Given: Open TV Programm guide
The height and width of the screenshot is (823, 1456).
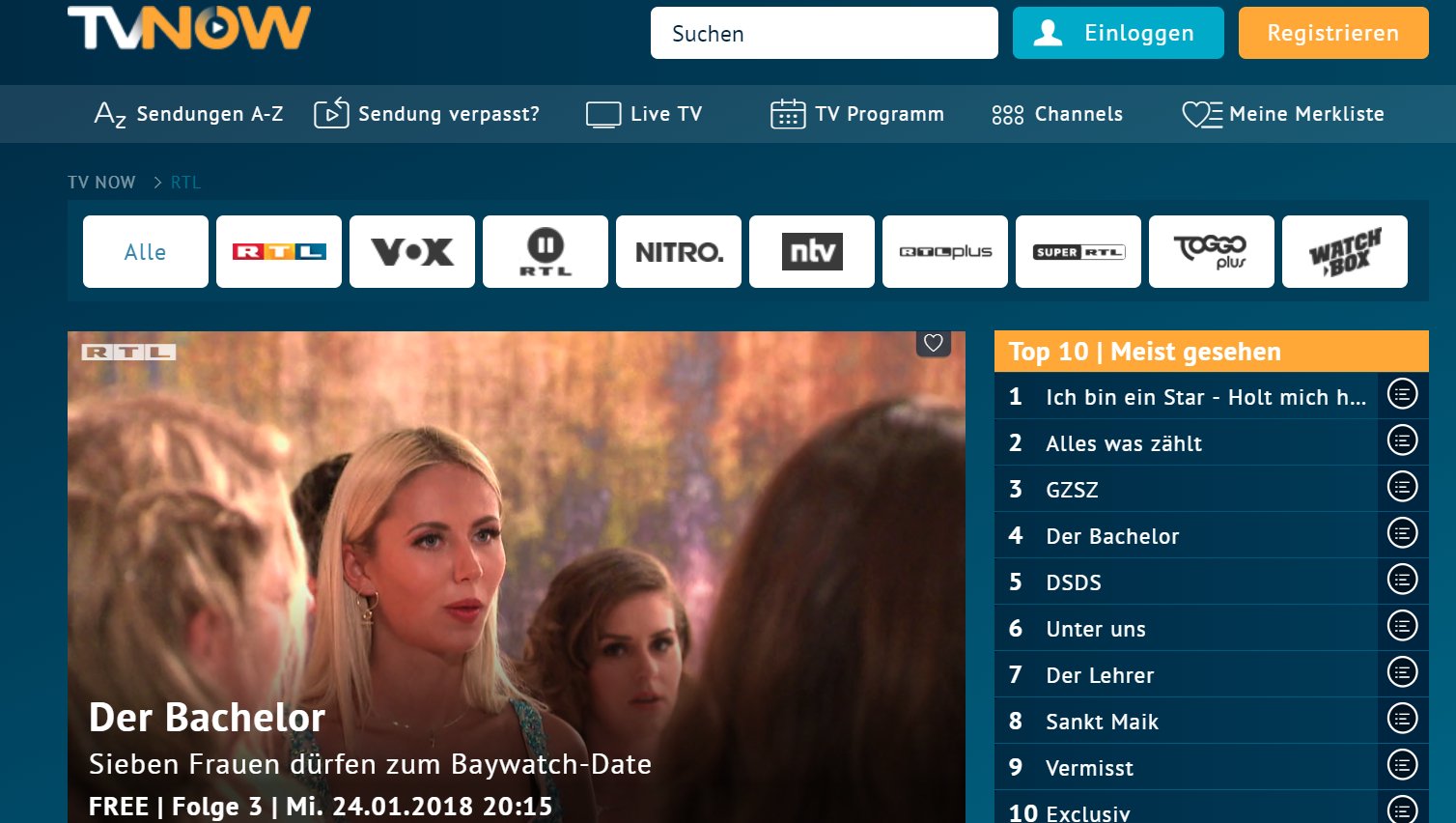Looking at the screenshot, I should tap(857, 114).
